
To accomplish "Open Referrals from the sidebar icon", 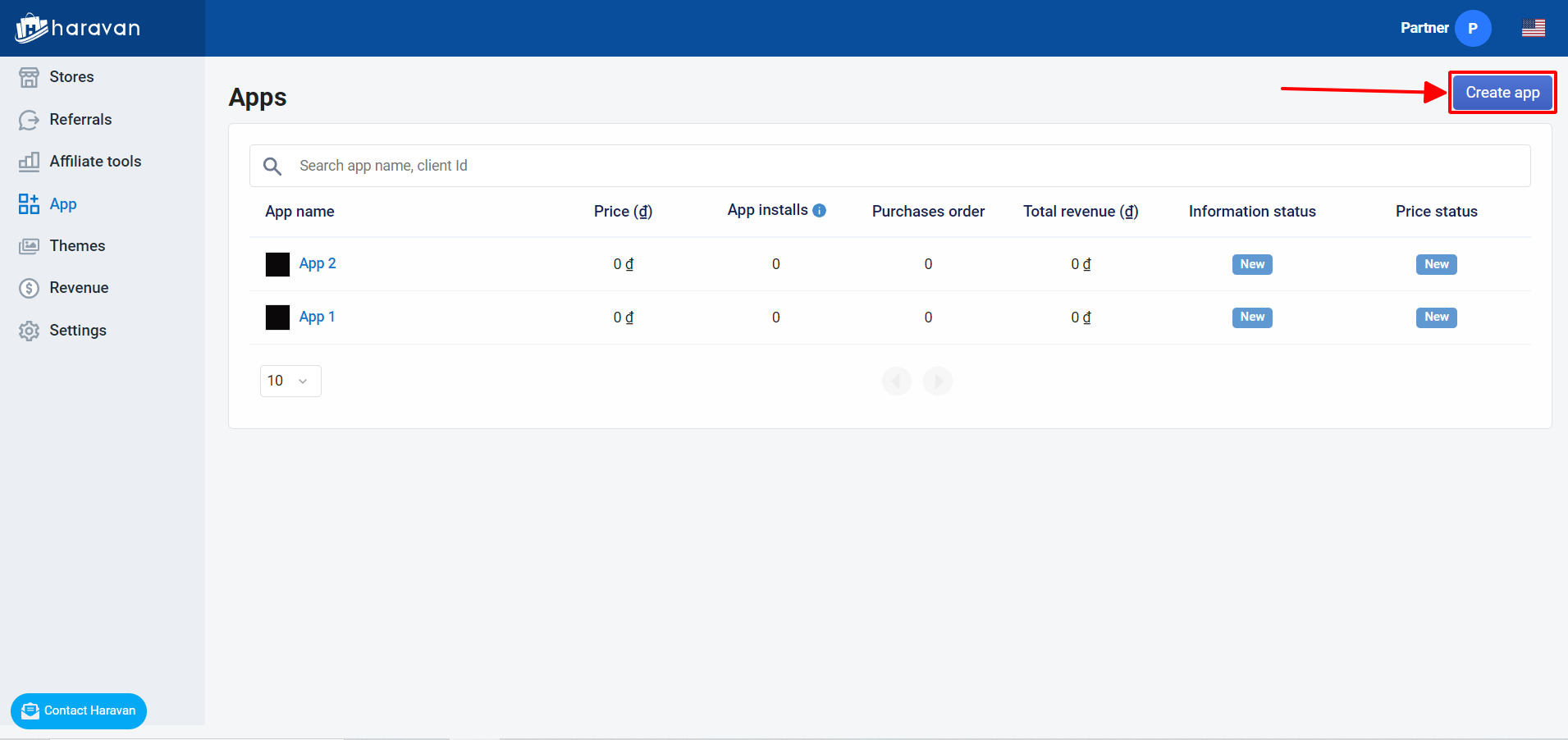I will [x=29, y=119].
